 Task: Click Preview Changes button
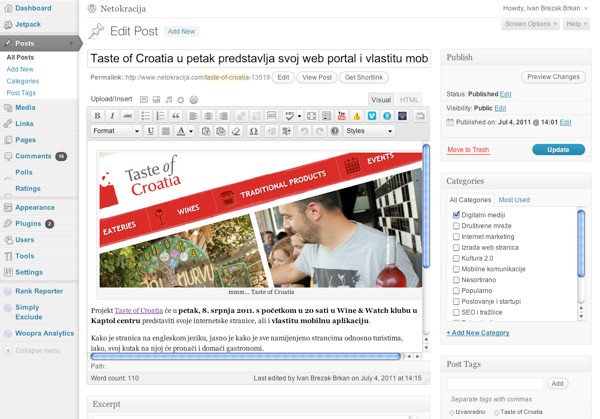(x=553, y=77)
